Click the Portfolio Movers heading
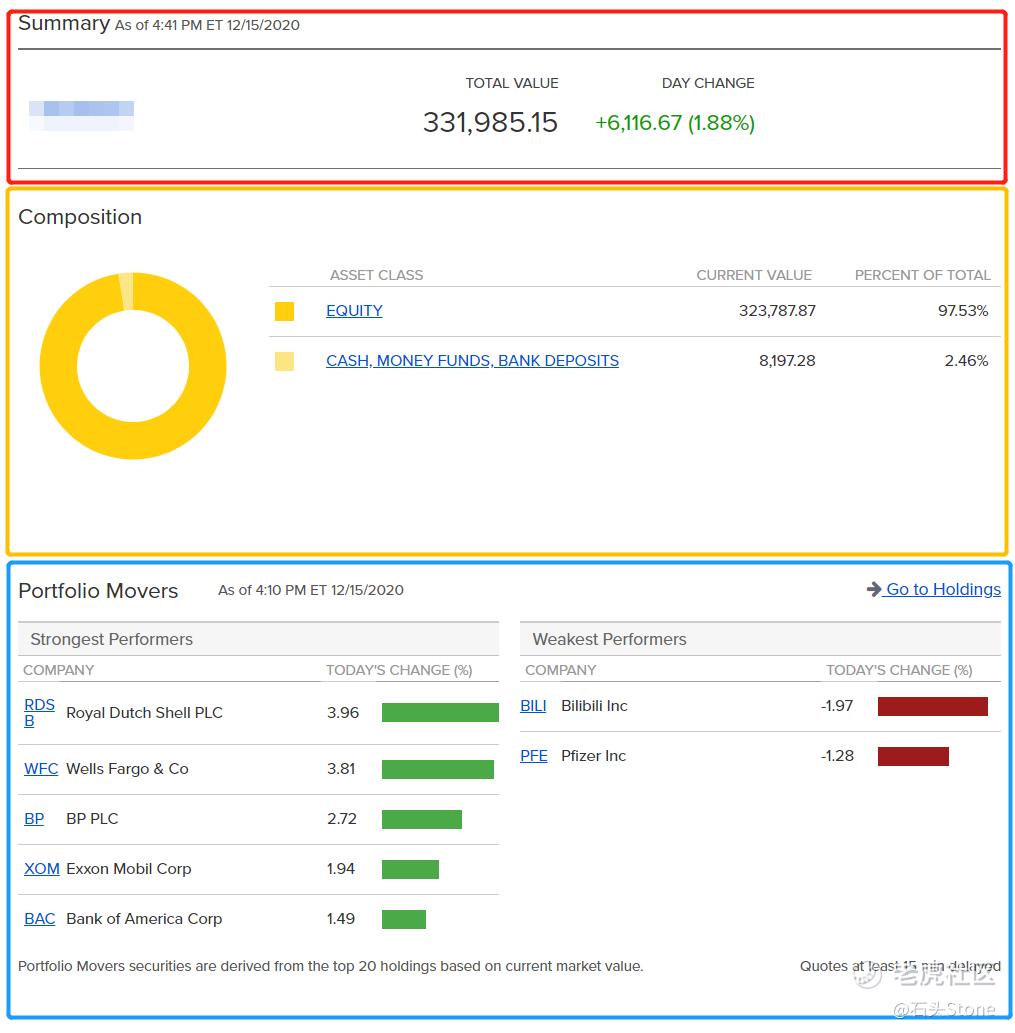Viewport: 1015px width, 1033px height. click(98, 591)
